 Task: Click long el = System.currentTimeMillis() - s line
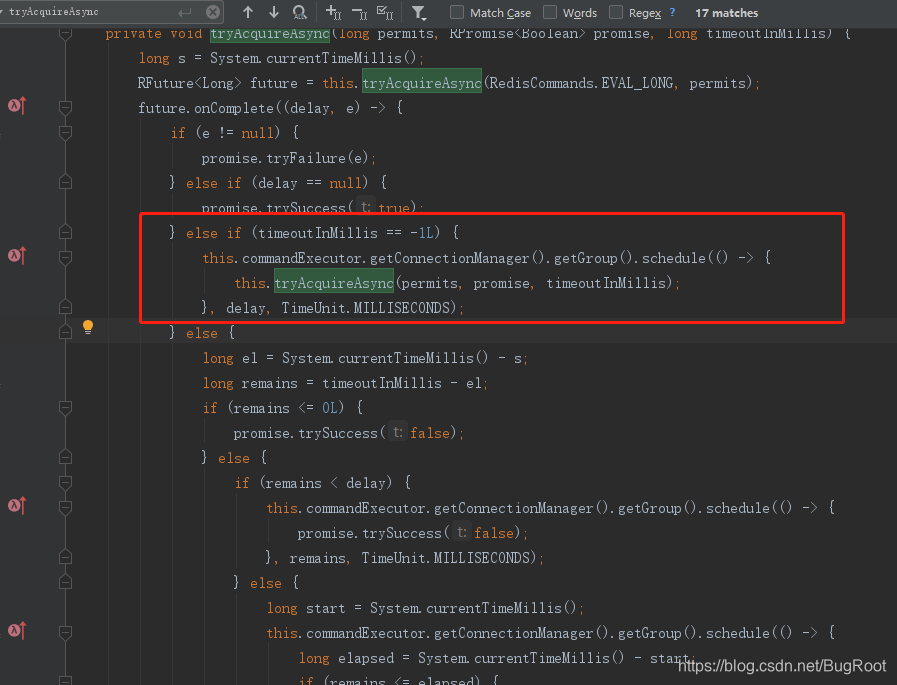point(364,358)
